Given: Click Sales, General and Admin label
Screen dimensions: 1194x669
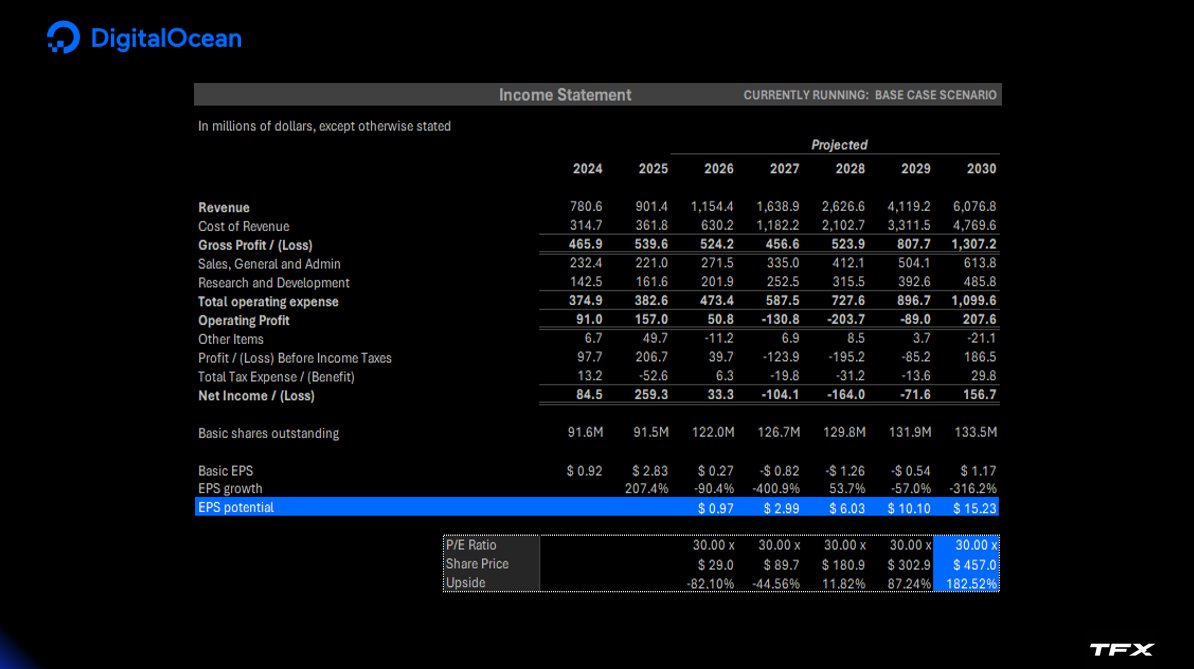Looking at the screenshot, I should [270, 264].
